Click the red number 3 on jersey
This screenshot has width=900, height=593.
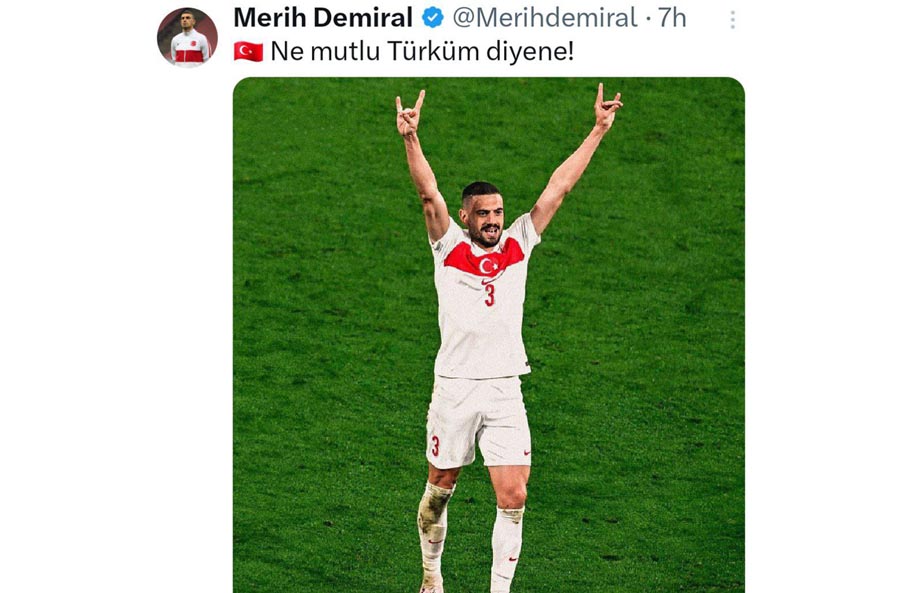[489, 295]
